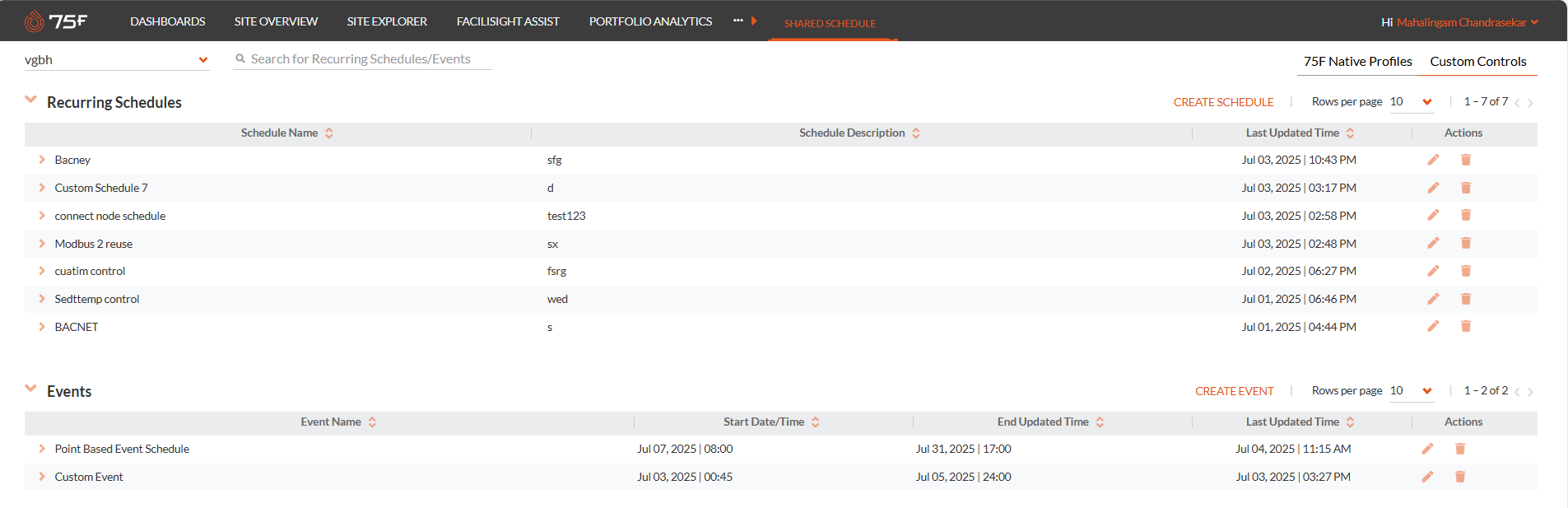Delete connect node schedule

pos(1466,215)
